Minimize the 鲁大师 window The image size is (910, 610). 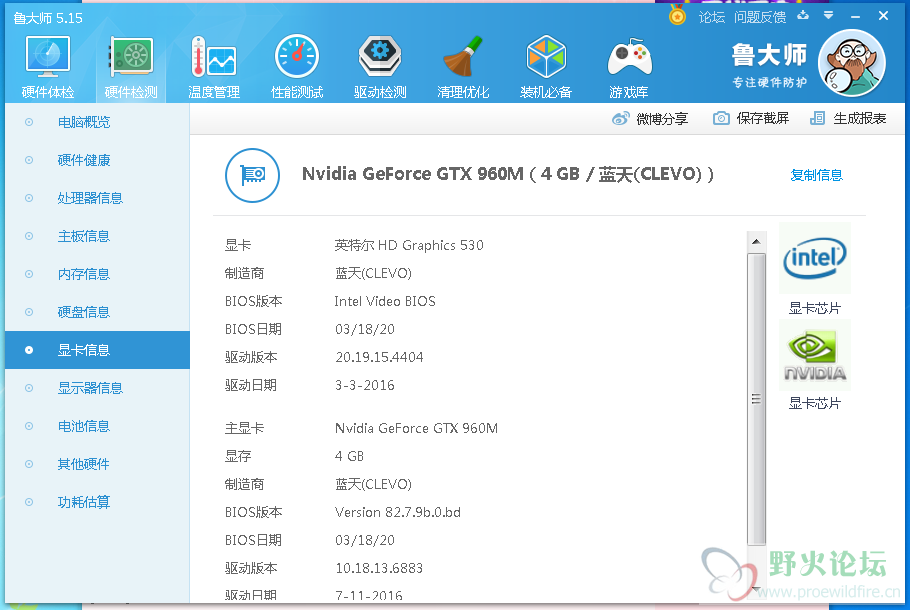pos(855,16)
